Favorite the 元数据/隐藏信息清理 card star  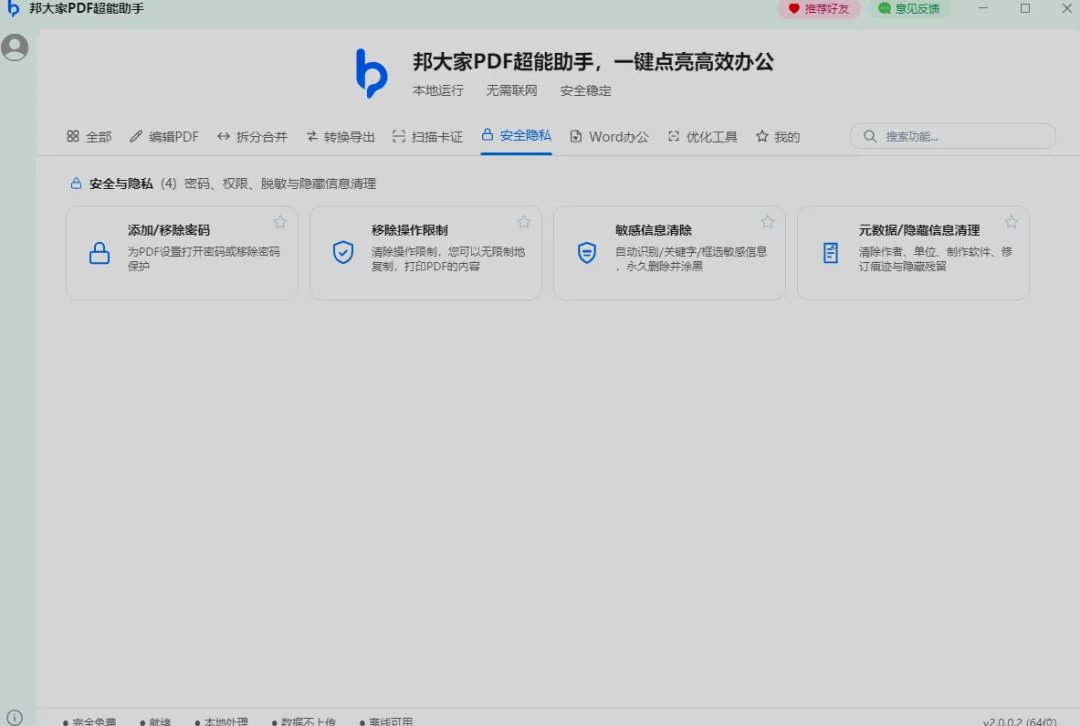1010,222
